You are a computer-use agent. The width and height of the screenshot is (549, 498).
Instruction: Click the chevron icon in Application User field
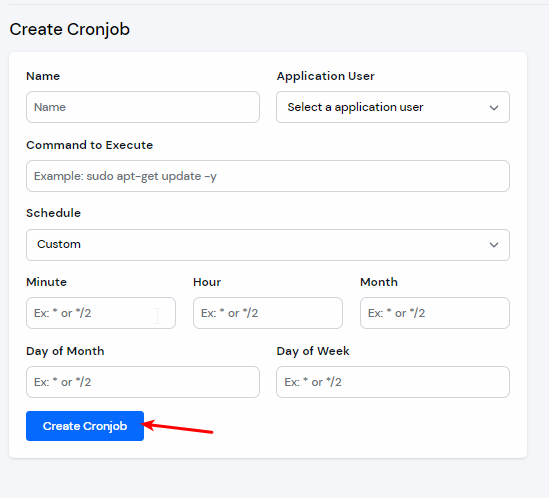click(x=494, y=108)
